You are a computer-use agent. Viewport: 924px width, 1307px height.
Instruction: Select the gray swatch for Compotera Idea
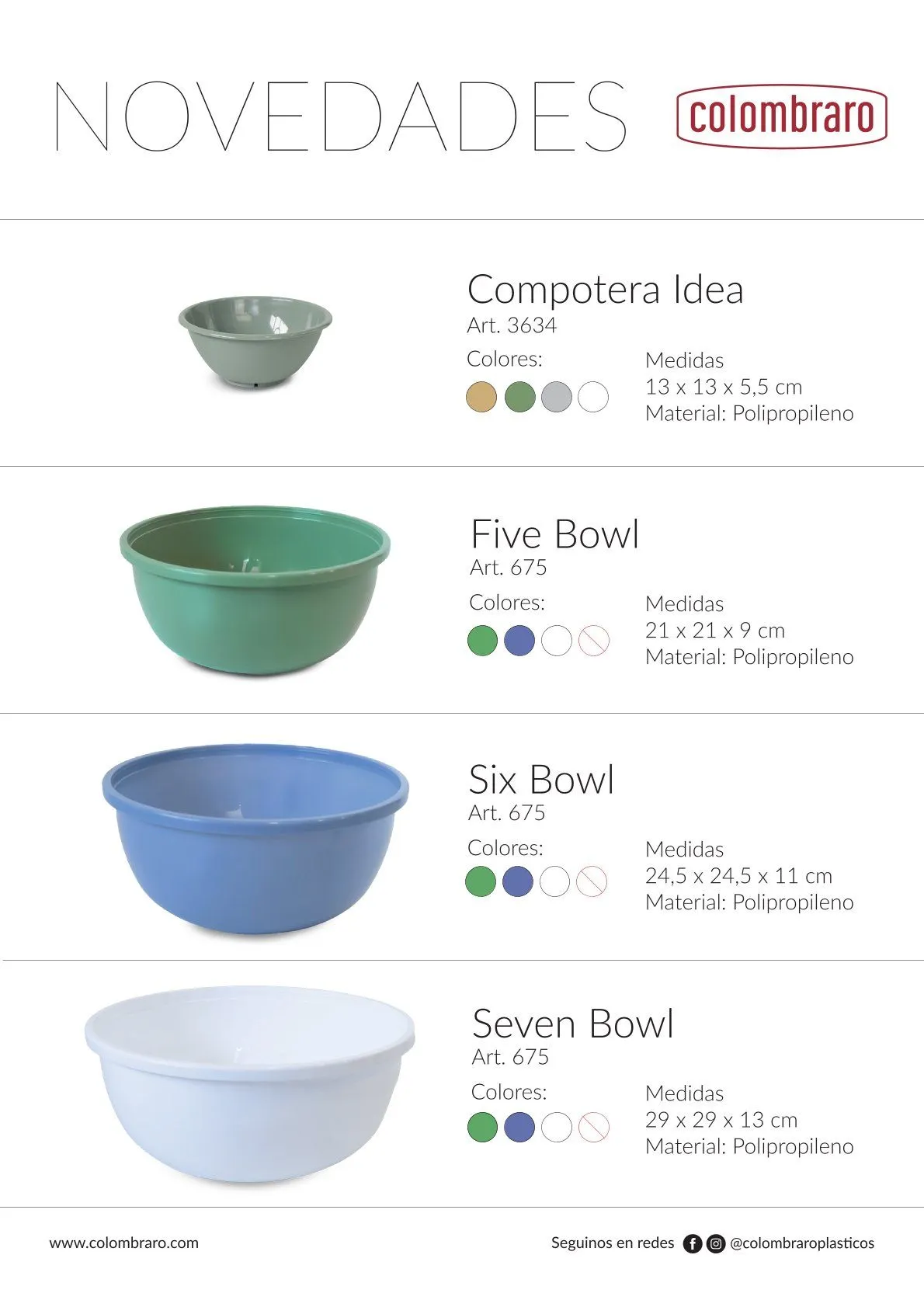point(557,397)
